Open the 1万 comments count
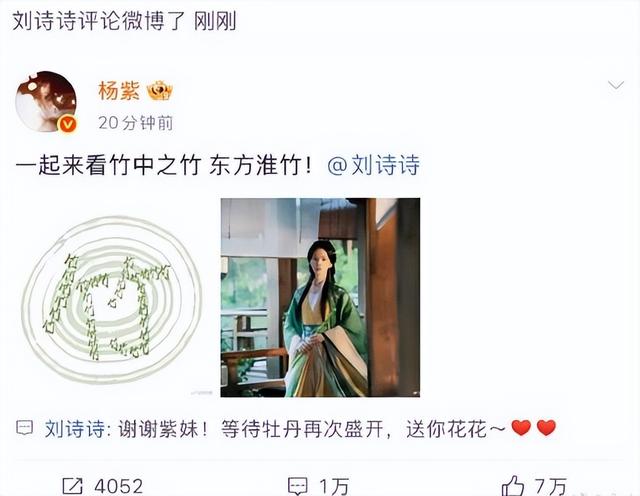The image size is (640, 496). [334, 487]
